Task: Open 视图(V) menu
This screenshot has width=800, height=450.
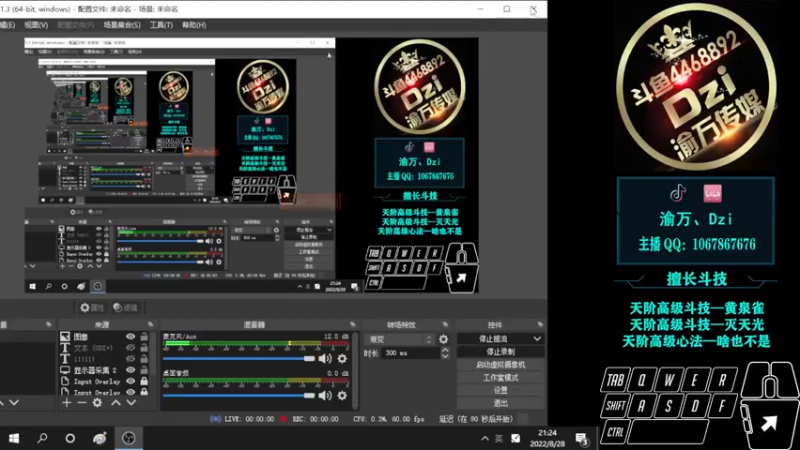Action: [x=36, y=25]
